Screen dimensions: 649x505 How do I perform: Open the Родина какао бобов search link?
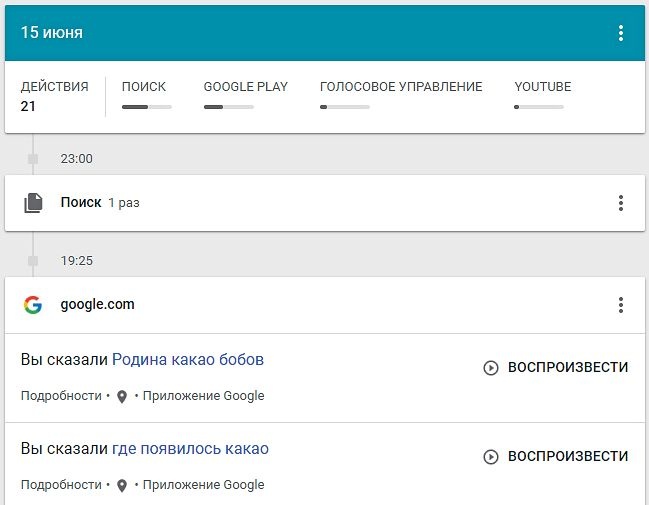click(187, 359)
